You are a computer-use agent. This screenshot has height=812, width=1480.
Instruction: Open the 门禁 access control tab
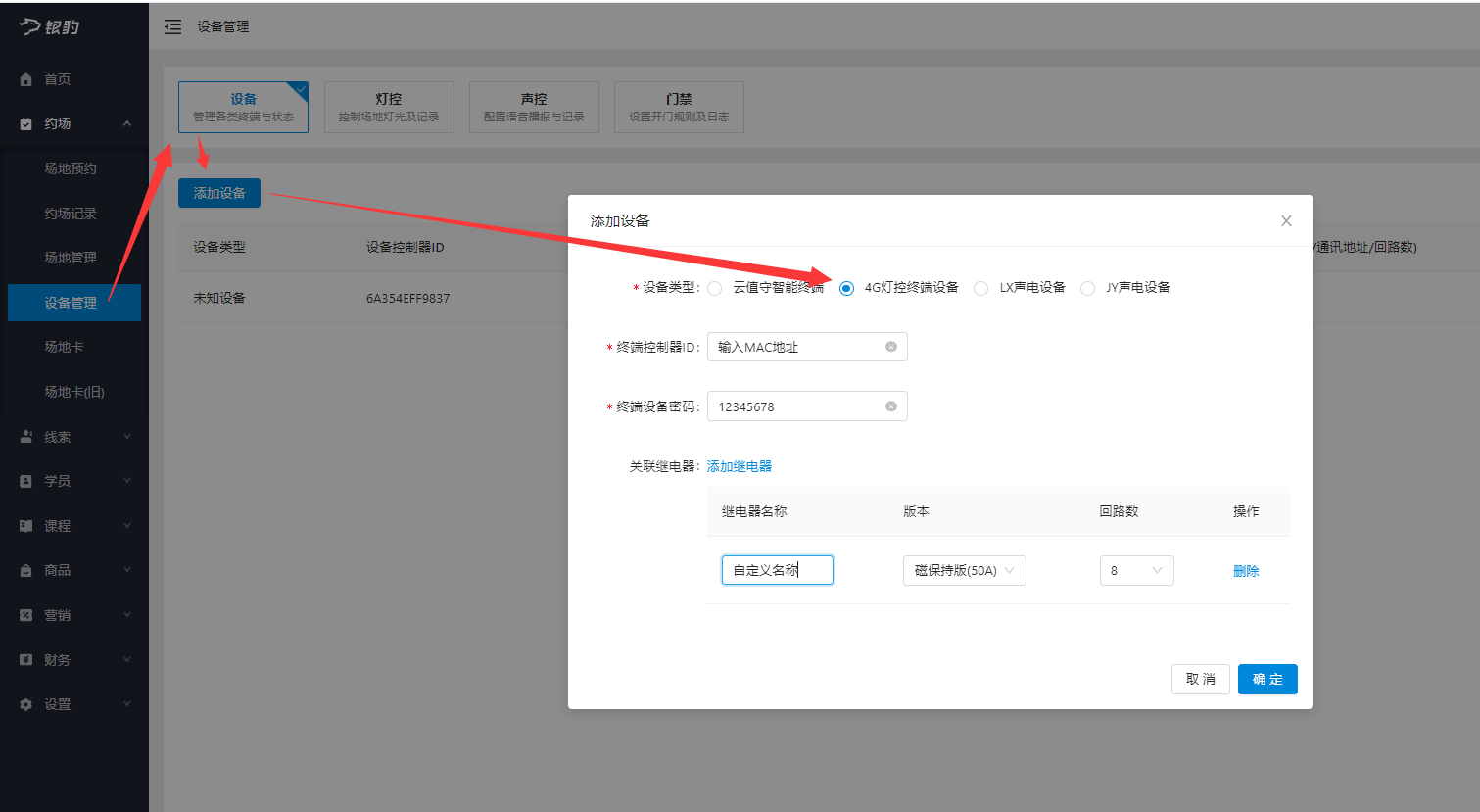[x=679, y=106]
